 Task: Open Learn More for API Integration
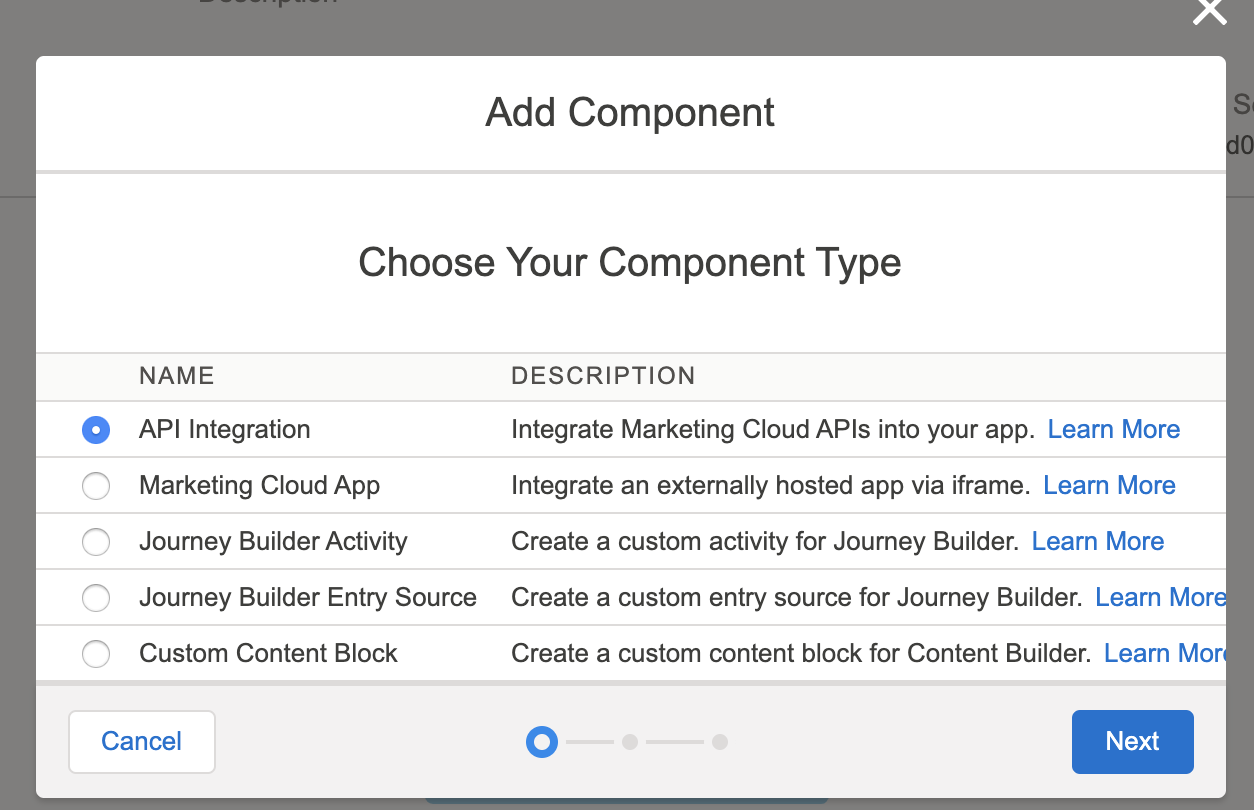tap(1113, 429)
